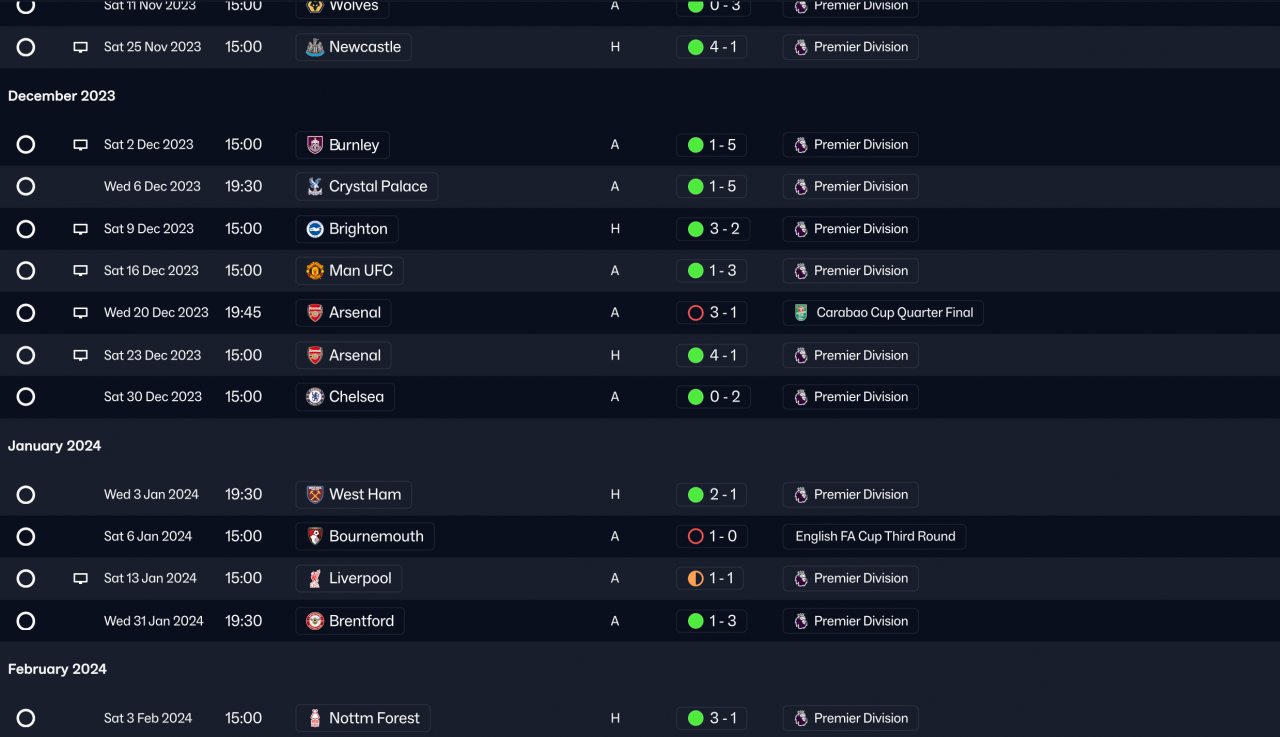This screenshot has height=737, width=1280.
Task: Click the December 2023 month header
Action: pyautogui.click(x=62, y=96)
